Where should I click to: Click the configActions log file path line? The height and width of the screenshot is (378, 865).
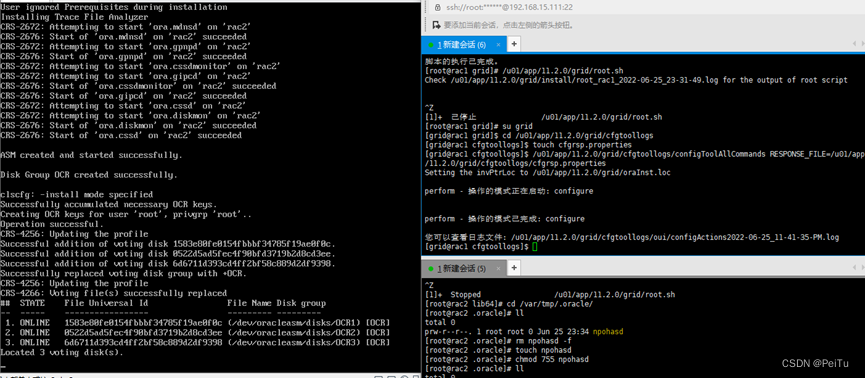[632, 237]
